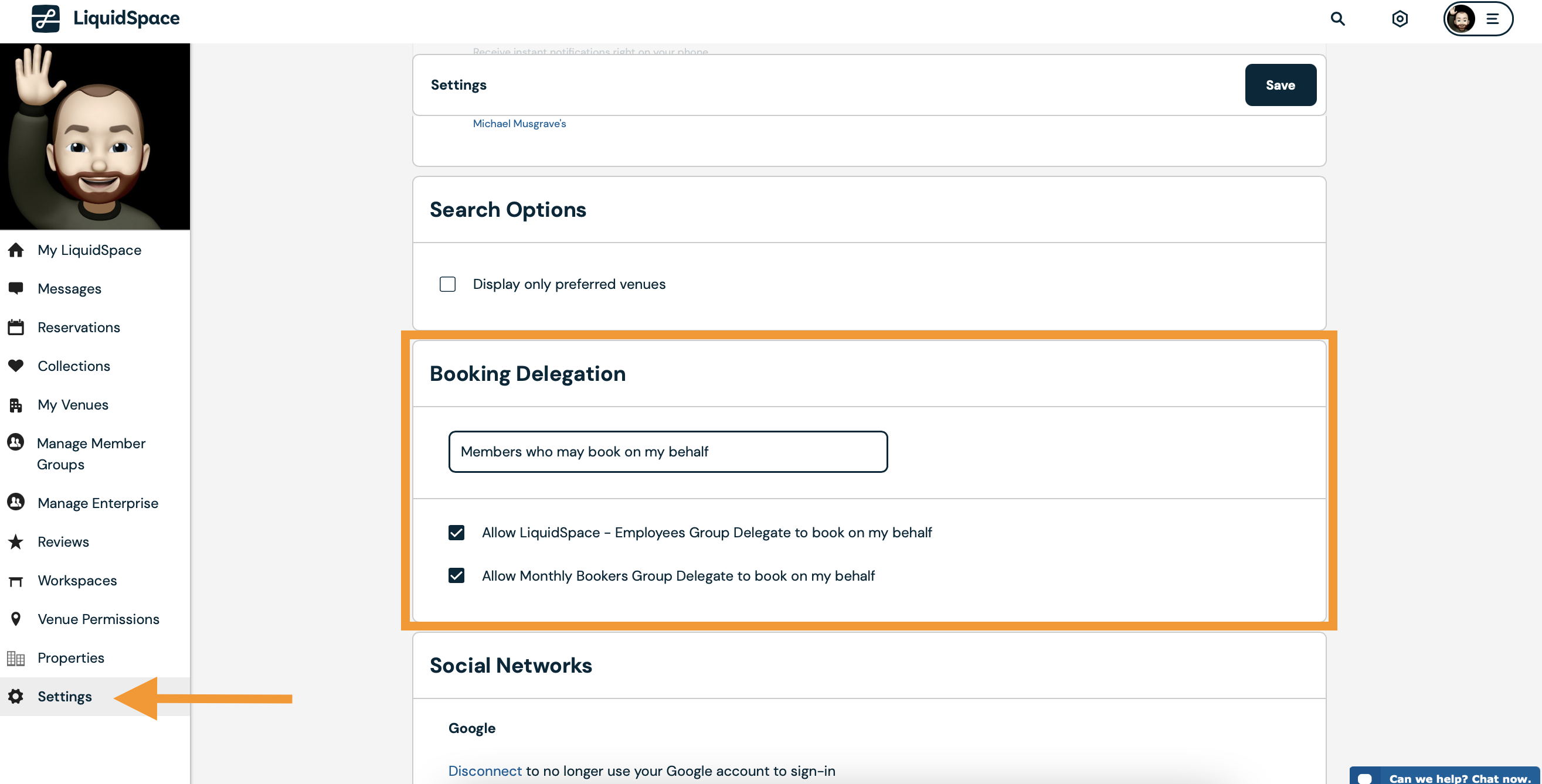Image resolution: width=1542 pixels, height=784 pixels.
Task: Click the Google label
Action: point(472,728)
